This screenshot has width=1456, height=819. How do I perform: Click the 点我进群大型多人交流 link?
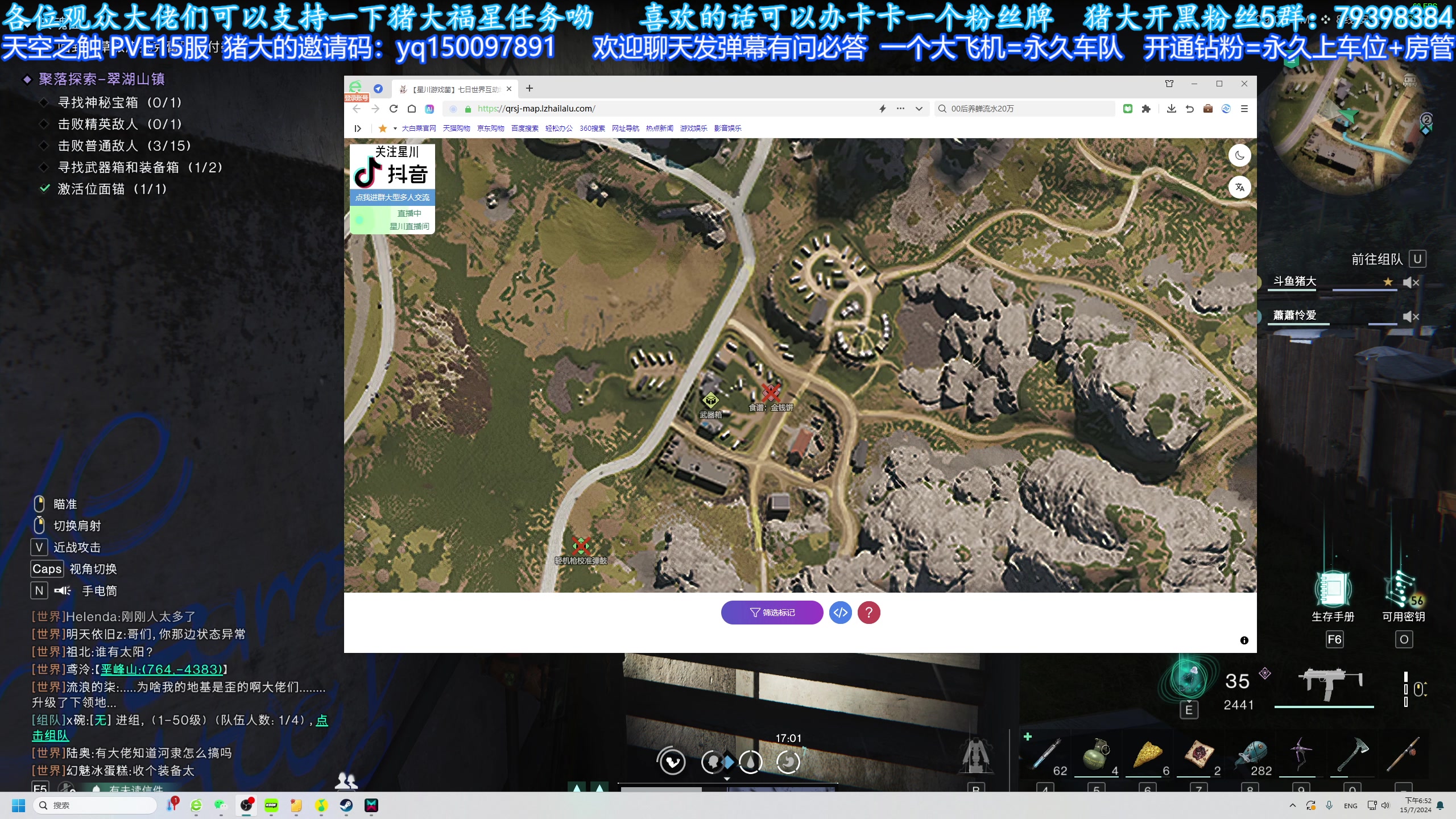pos(392,197)
